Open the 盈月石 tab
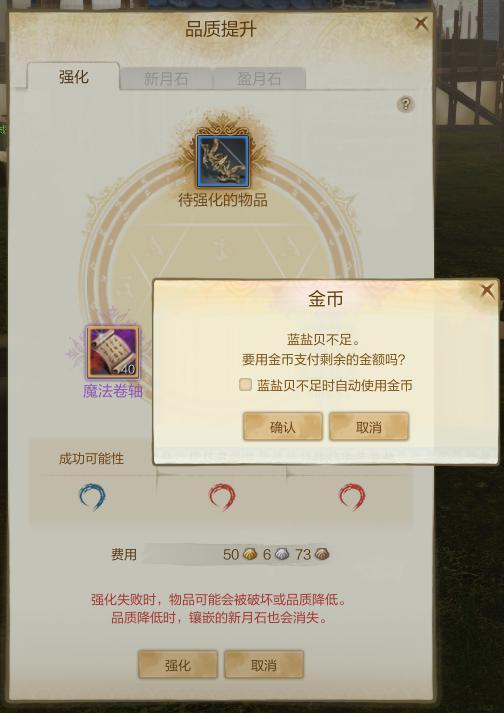This screenshot has width=504, height=713. click(259, 79)
